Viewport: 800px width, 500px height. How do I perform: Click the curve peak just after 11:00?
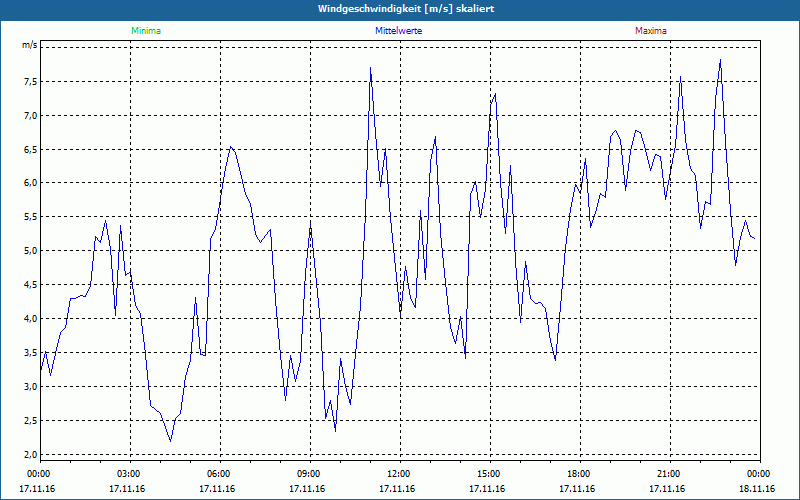pos(370,68)
